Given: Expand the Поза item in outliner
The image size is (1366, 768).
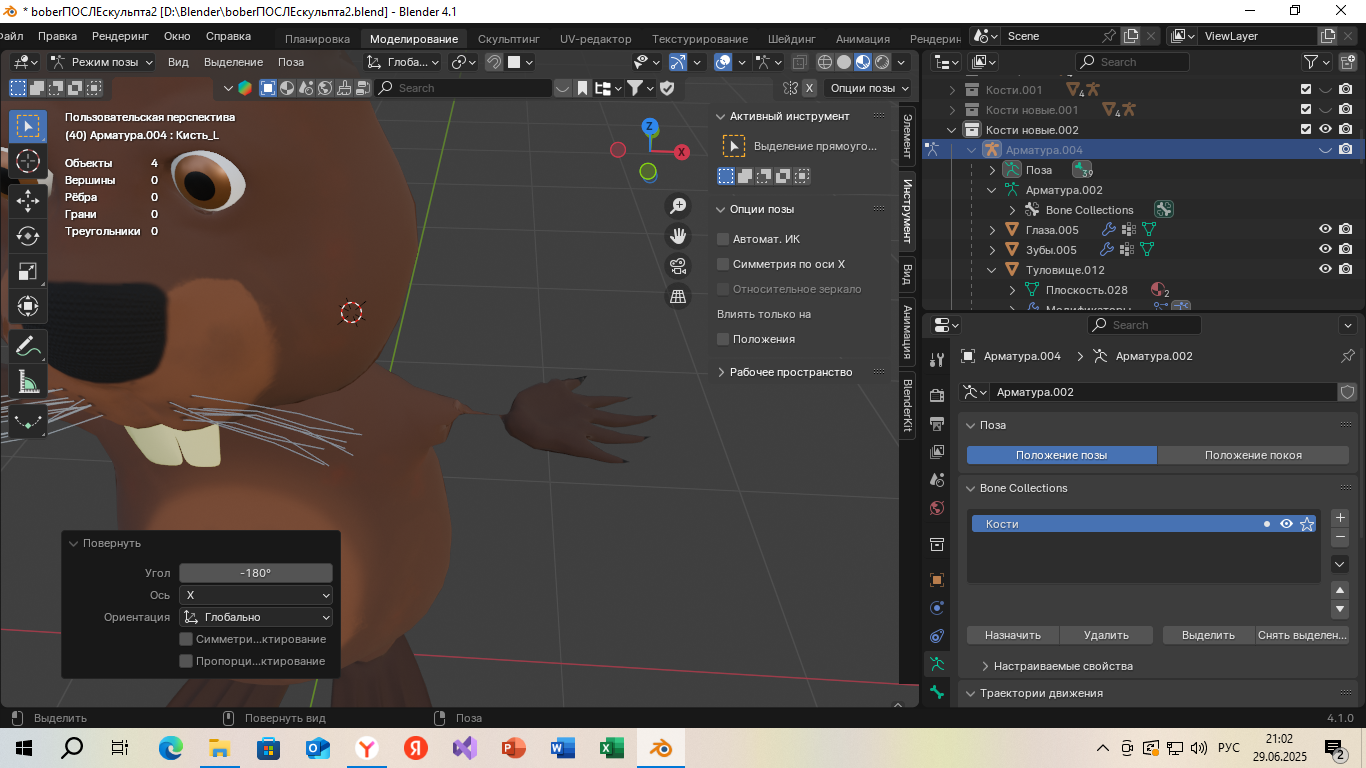Looking at the screenshot, I should pyautogui.click(x=992, y=170).
